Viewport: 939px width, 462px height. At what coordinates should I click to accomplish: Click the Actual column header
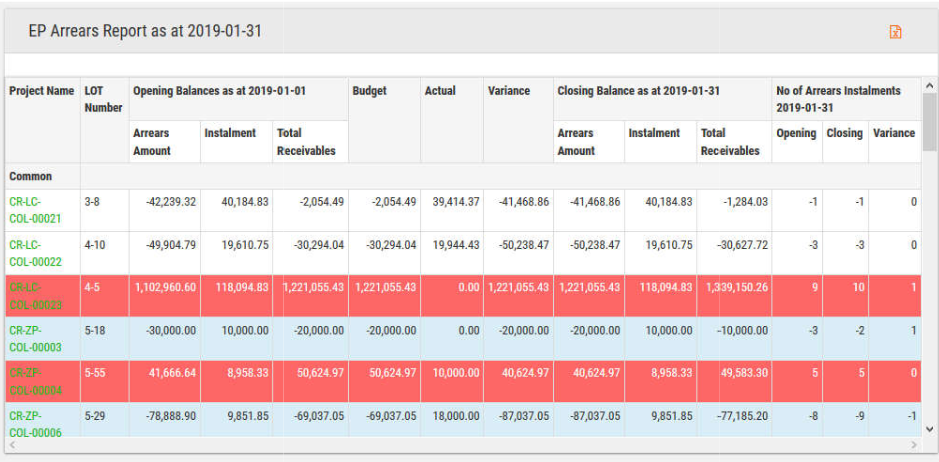(440, 91)
